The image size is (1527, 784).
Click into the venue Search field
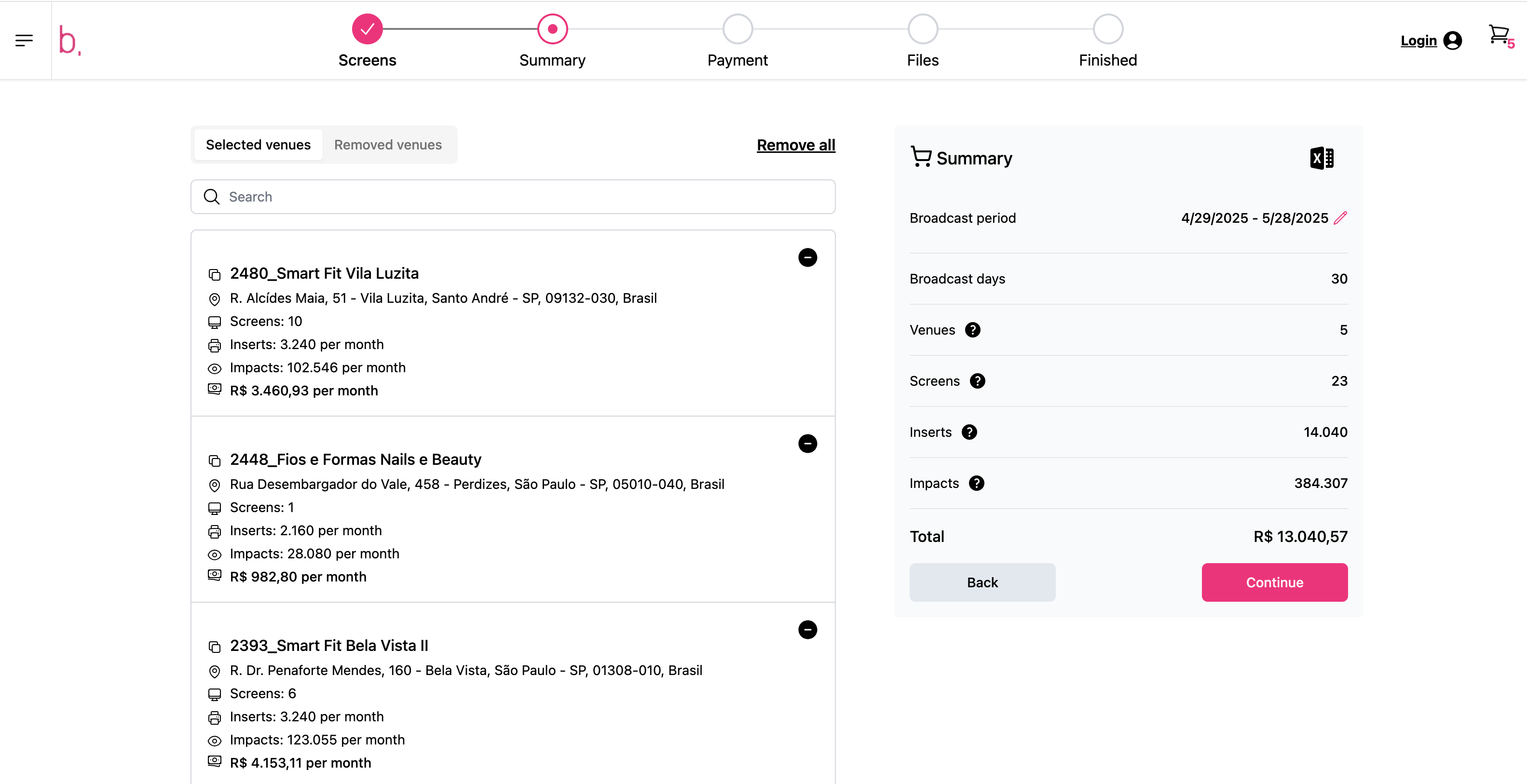(513, 197)
